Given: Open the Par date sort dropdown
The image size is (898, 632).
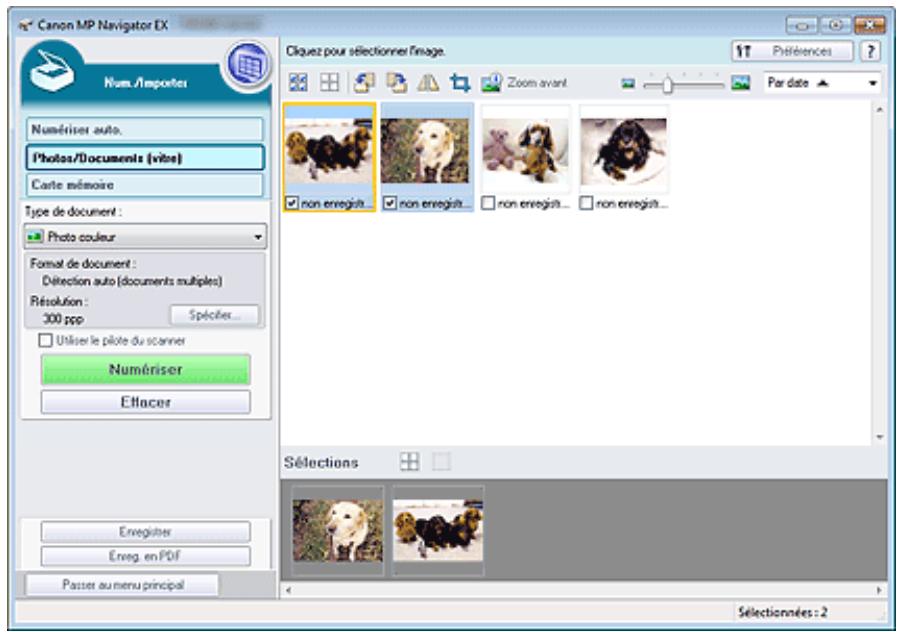Looking at the screenshot, I should coord(821,83).
